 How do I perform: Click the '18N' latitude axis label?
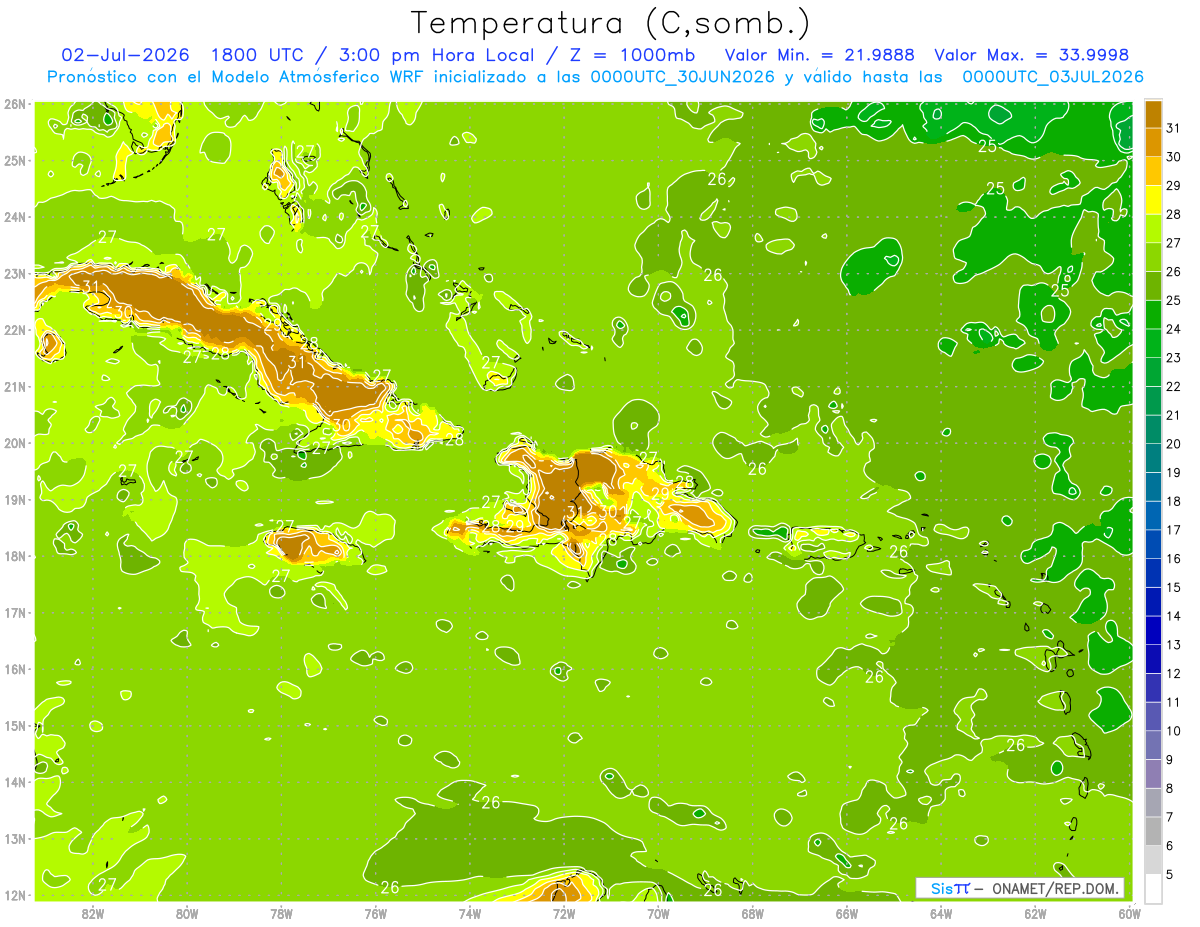tap(15, 556)
